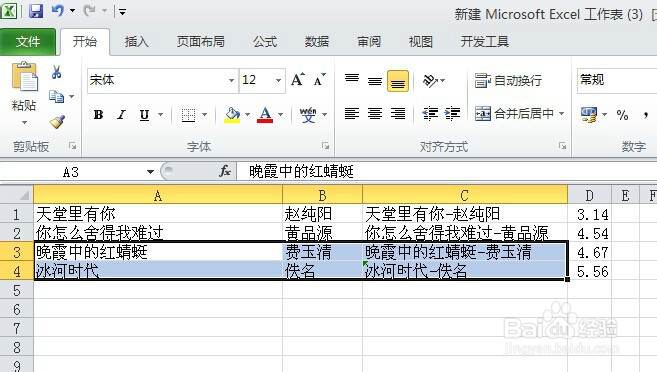Click the percent style icon
The width and height of the screenshot is (657, 372).
(622, 115)
